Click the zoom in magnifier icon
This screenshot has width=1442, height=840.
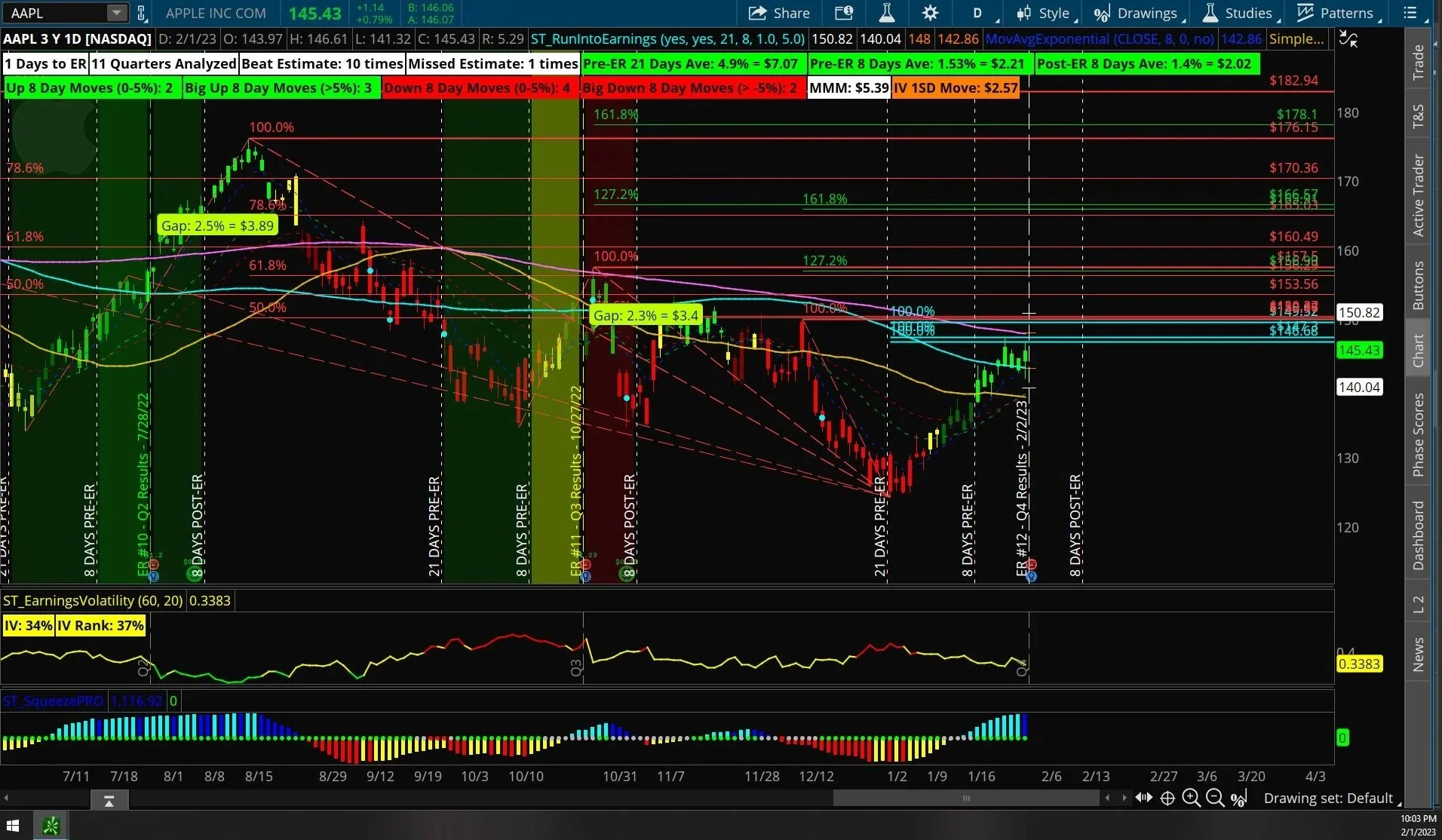click(1191, 798)
